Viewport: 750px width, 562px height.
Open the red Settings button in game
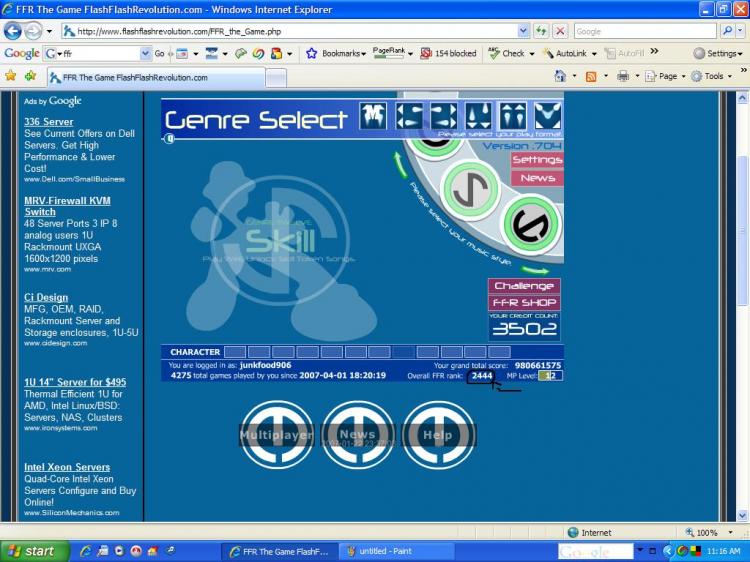click(537, 160)
